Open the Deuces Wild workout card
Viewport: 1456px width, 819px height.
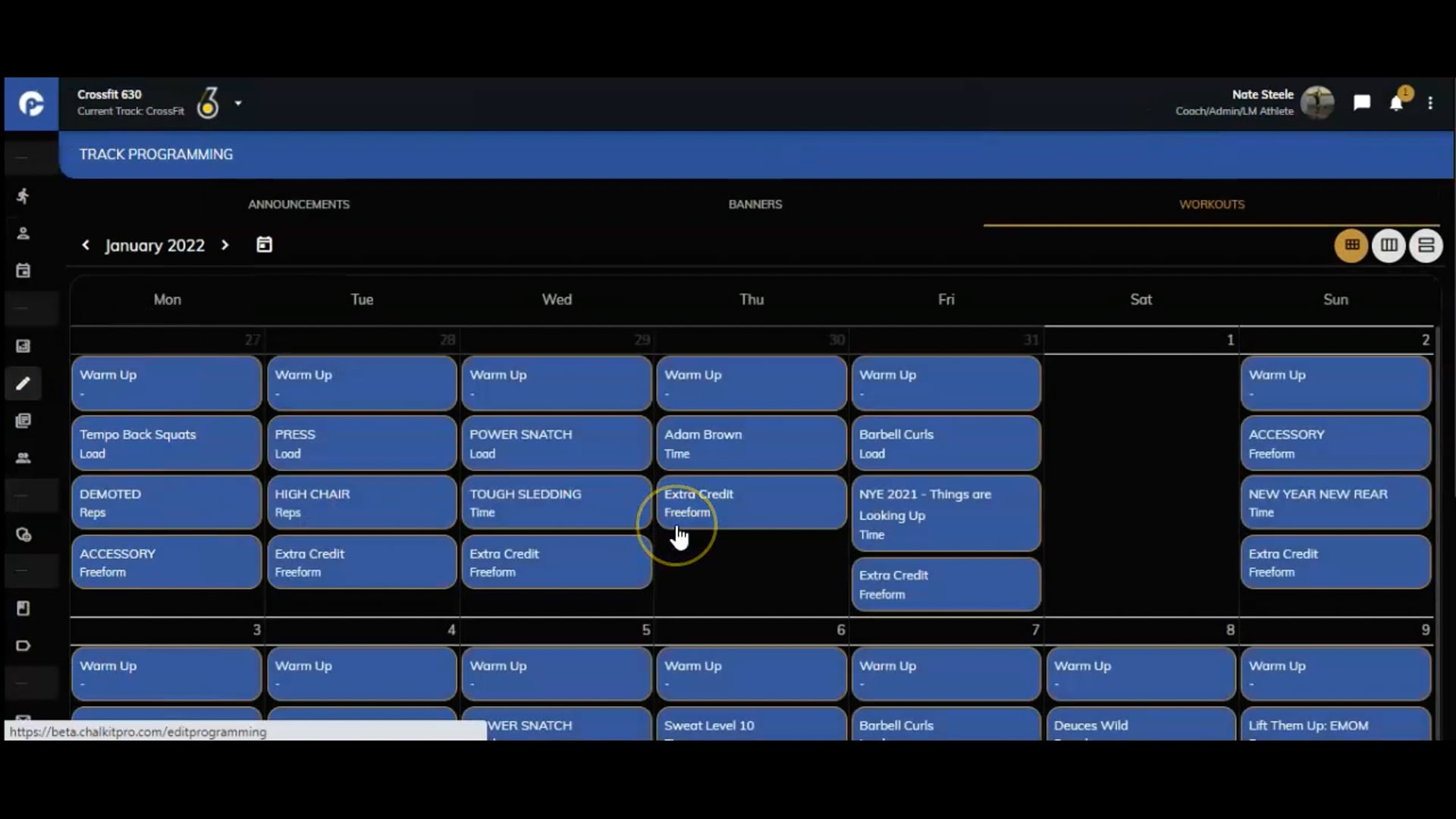(1141, 725)
